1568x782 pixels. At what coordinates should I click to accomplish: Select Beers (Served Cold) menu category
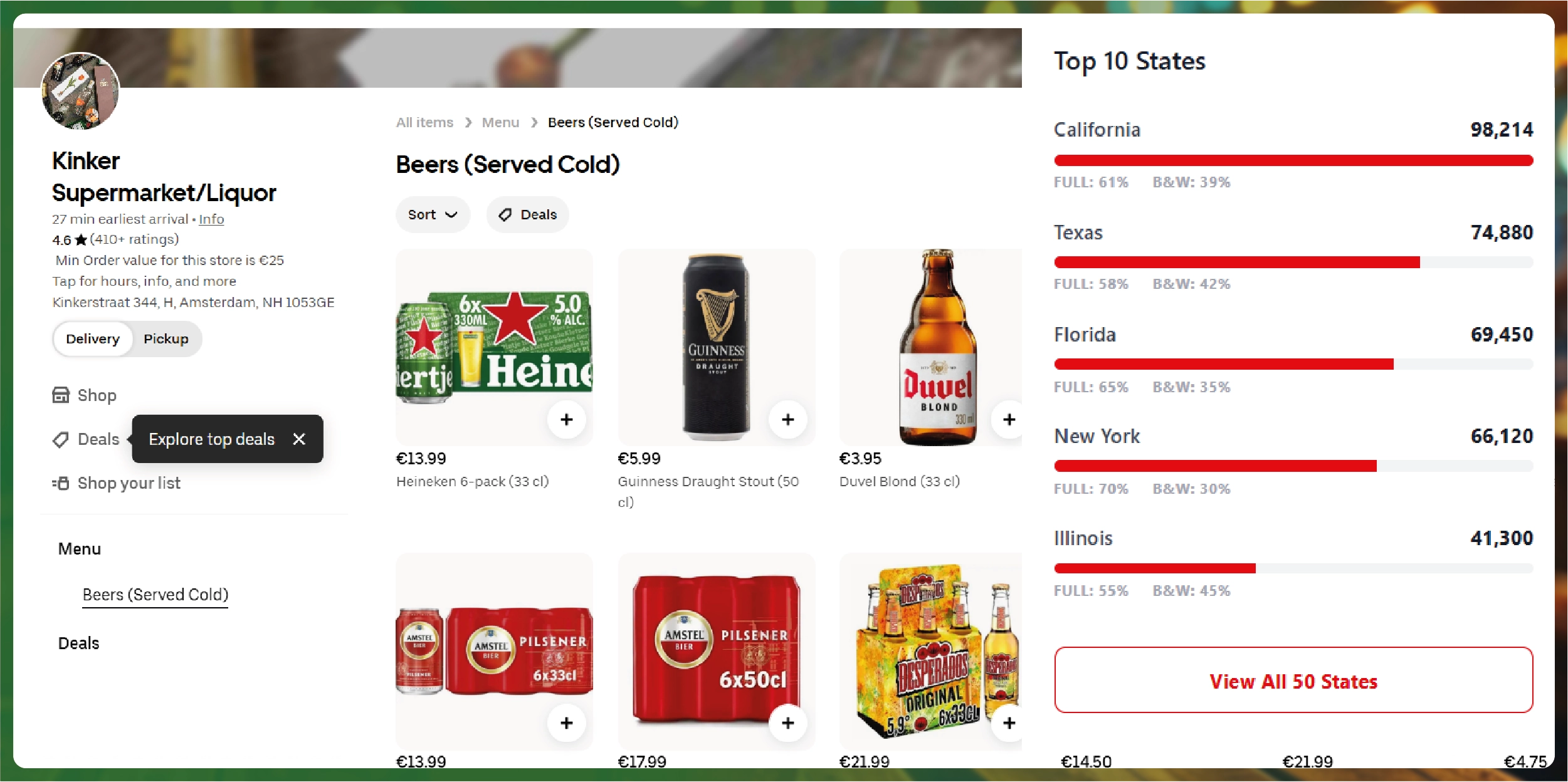tap(155, 595)
